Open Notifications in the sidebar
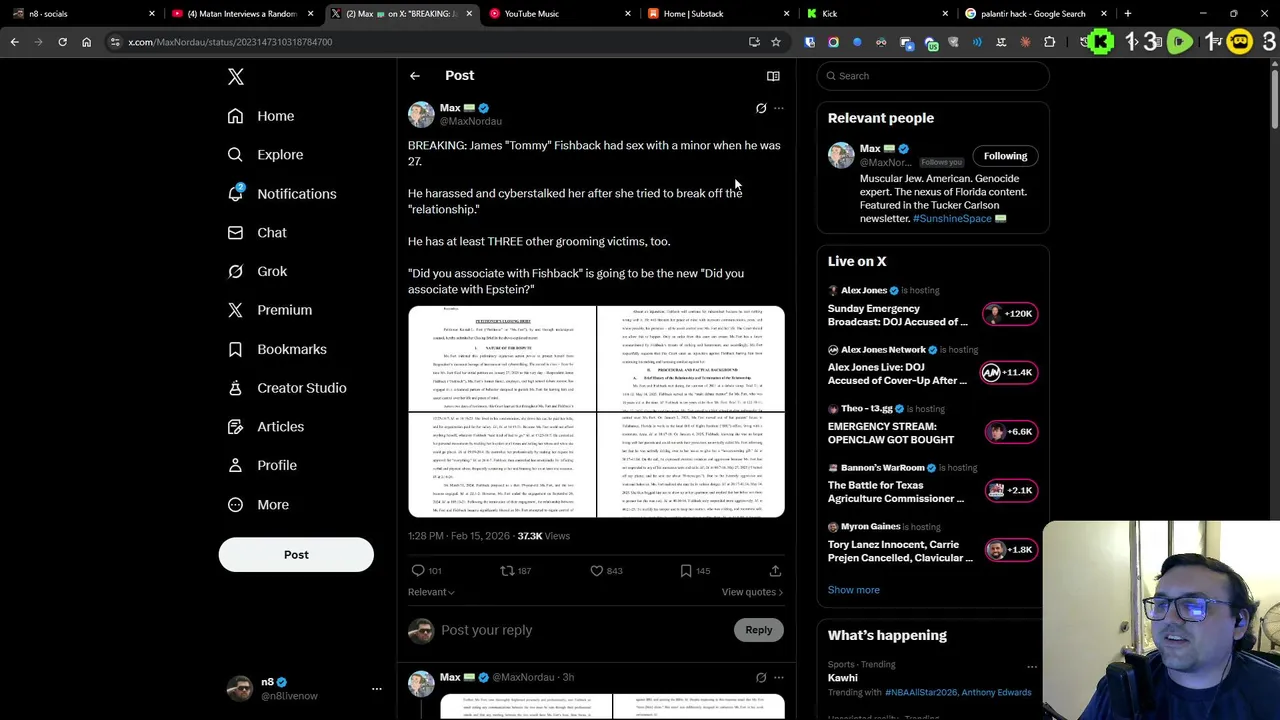This screenshot has width=1280, height=720. [282, 194]
